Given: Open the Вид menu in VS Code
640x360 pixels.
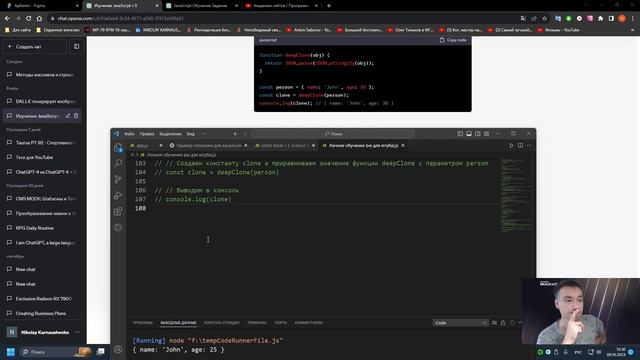Looking at the screenshot, I should click(x=191, y=133).
